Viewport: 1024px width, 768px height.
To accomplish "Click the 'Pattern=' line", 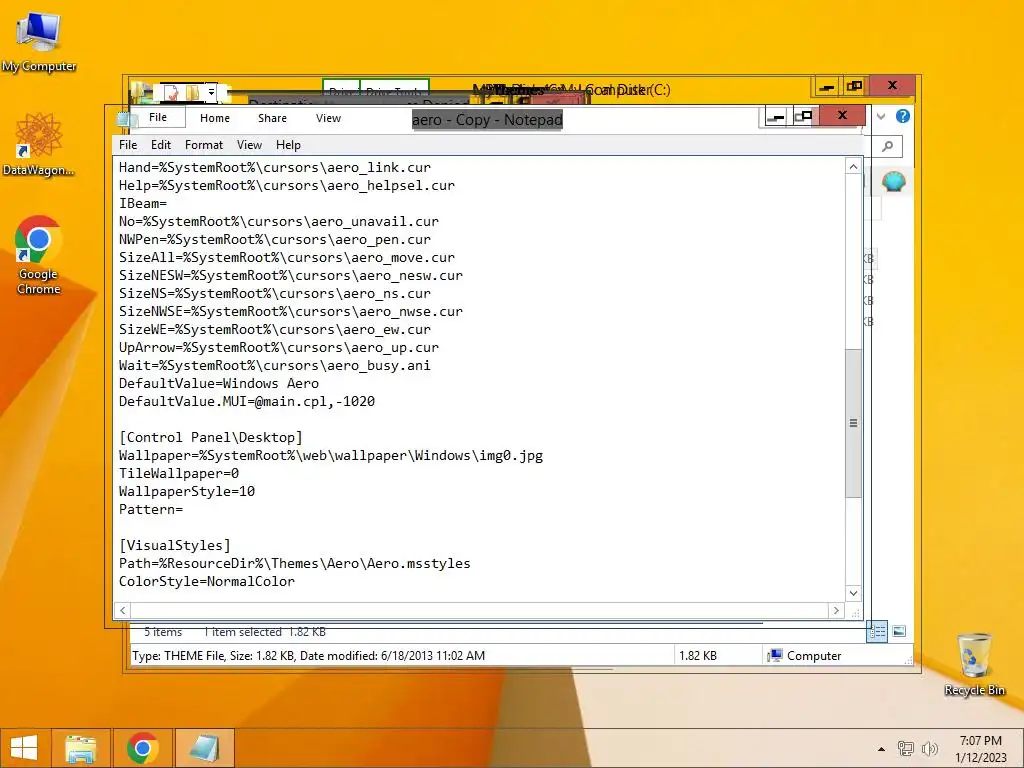I will point(151,509).
